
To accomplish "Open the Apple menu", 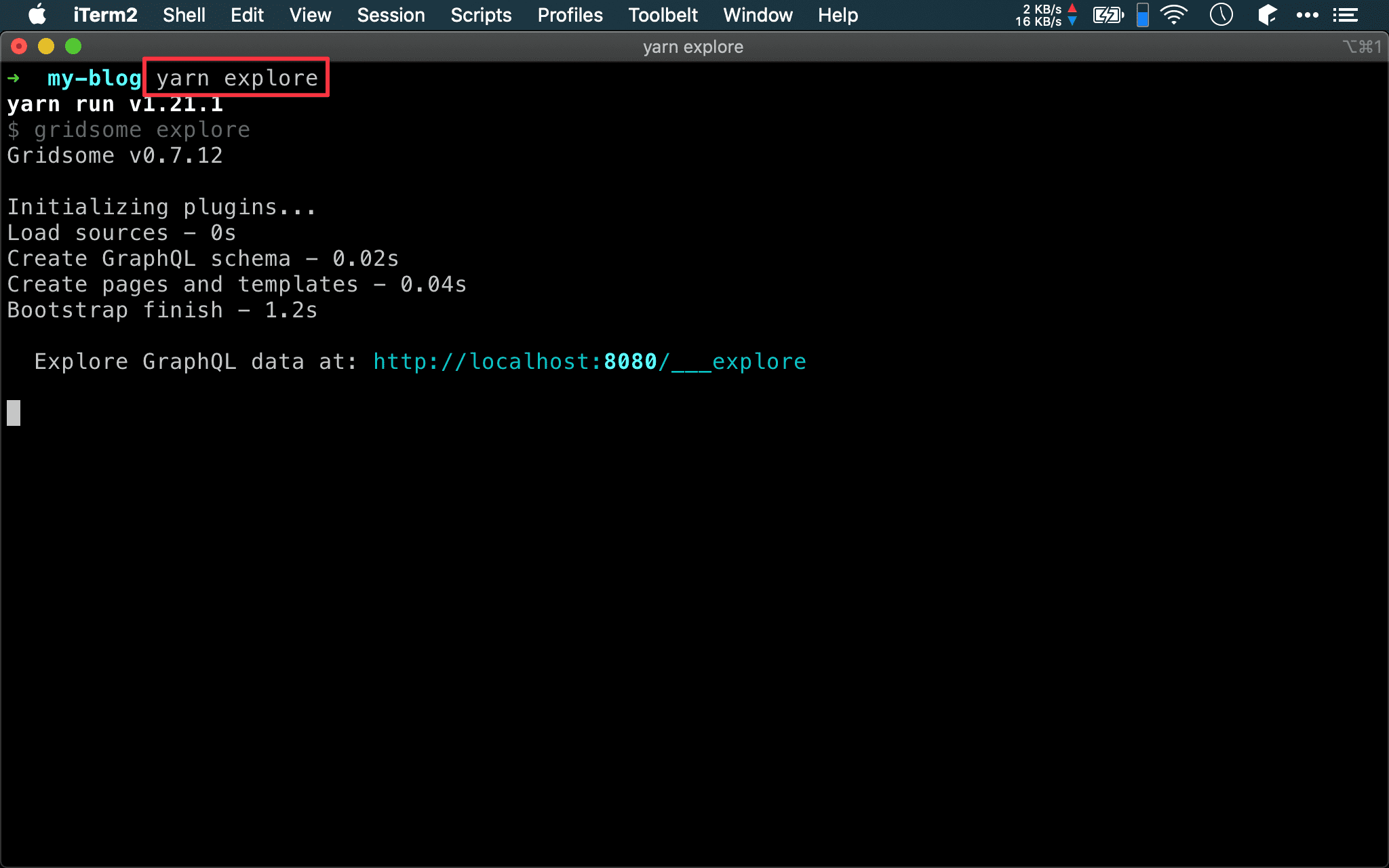I will 37,15.
